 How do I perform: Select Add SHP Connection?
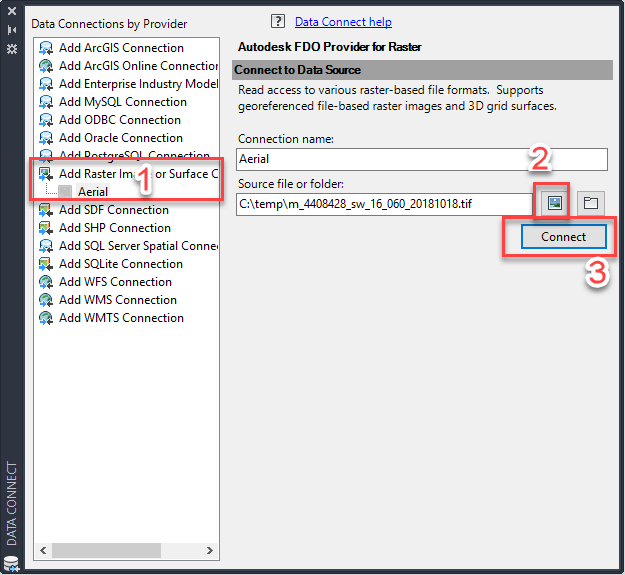tap(115, 228)
